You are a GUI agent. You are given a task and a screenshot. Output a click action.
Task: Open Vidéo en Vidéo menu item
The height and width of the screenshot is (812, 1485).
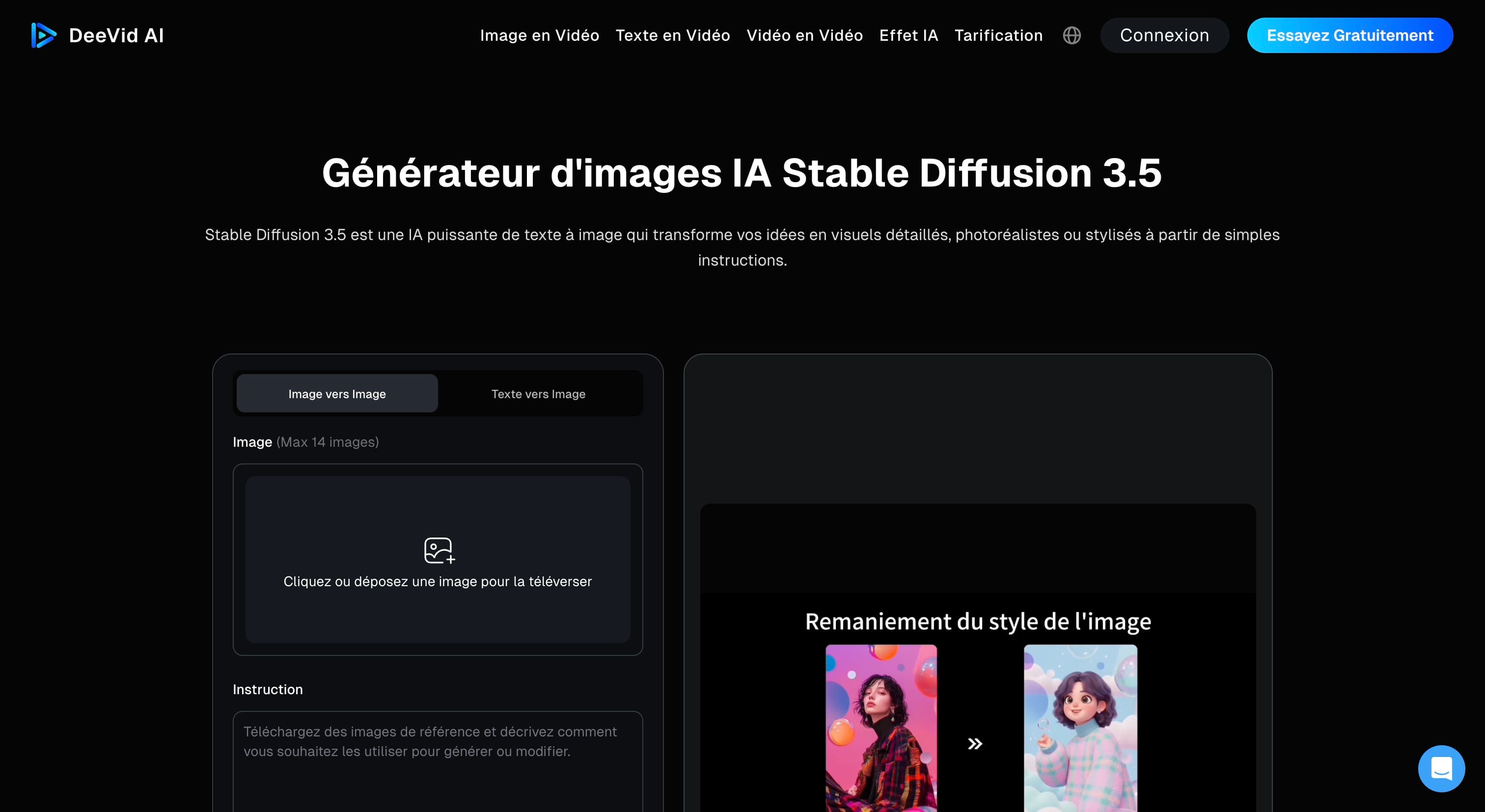pyautogui.click(x=805, y=35)
